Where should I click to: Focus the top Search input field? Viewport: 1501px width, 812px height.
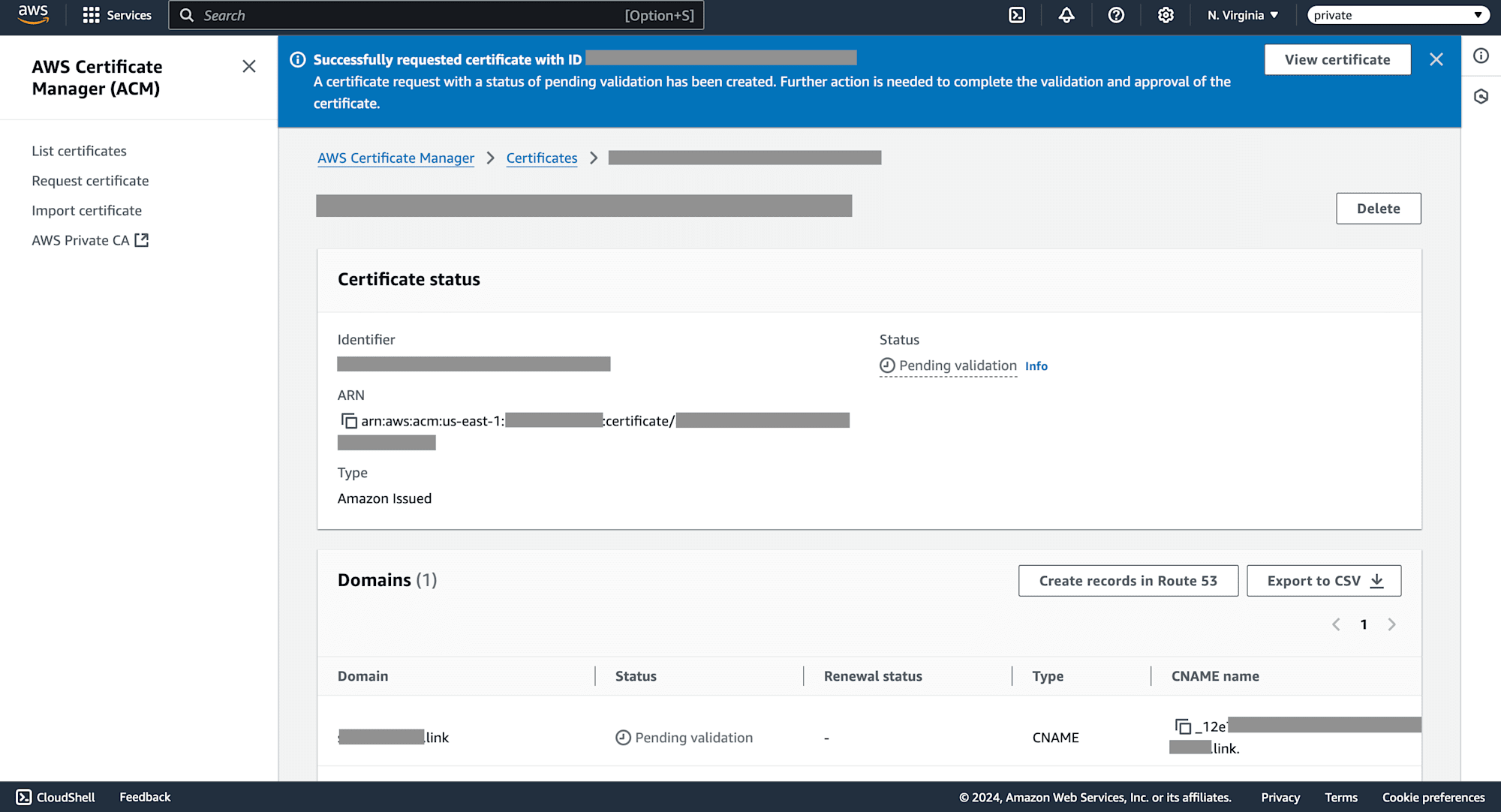(x=436, y=15)
